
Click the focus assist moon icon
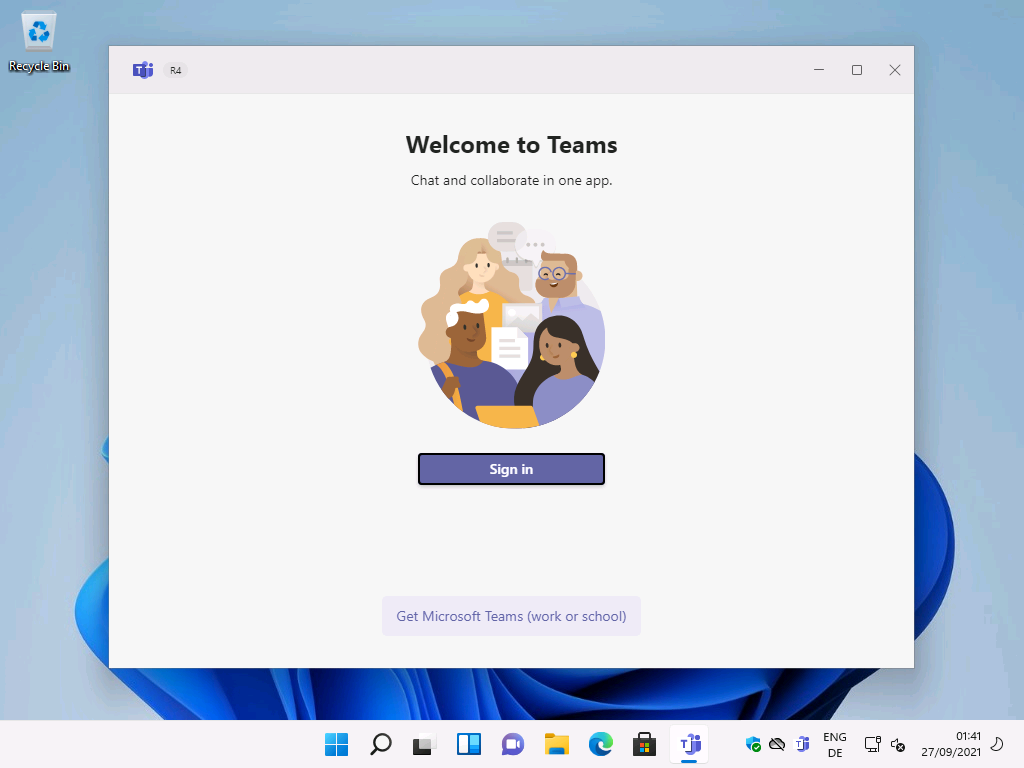coord(997,744)
